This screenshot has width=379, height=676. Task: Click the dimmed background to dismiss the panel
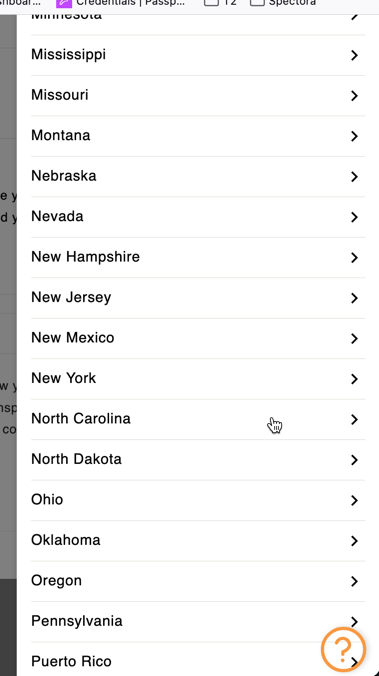[8, 345]
